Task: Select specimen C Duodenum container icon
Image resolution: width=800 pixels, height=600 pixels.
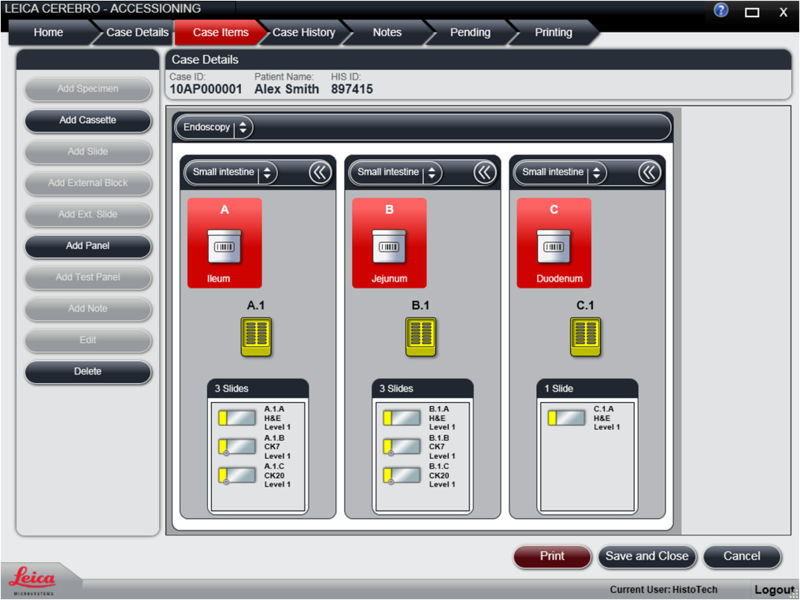Action: [554, 245]
